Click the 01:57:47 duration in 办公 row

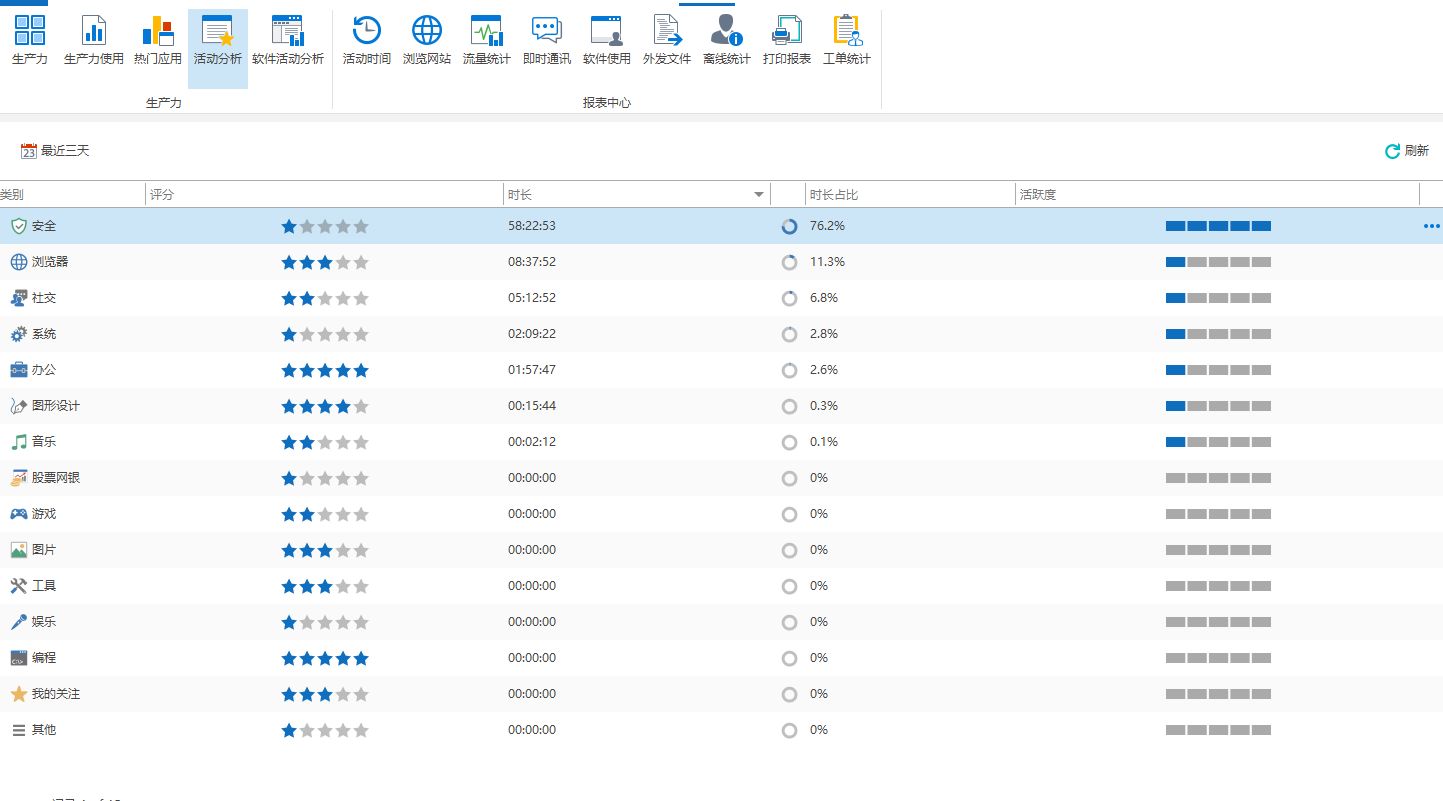(532, 370)
